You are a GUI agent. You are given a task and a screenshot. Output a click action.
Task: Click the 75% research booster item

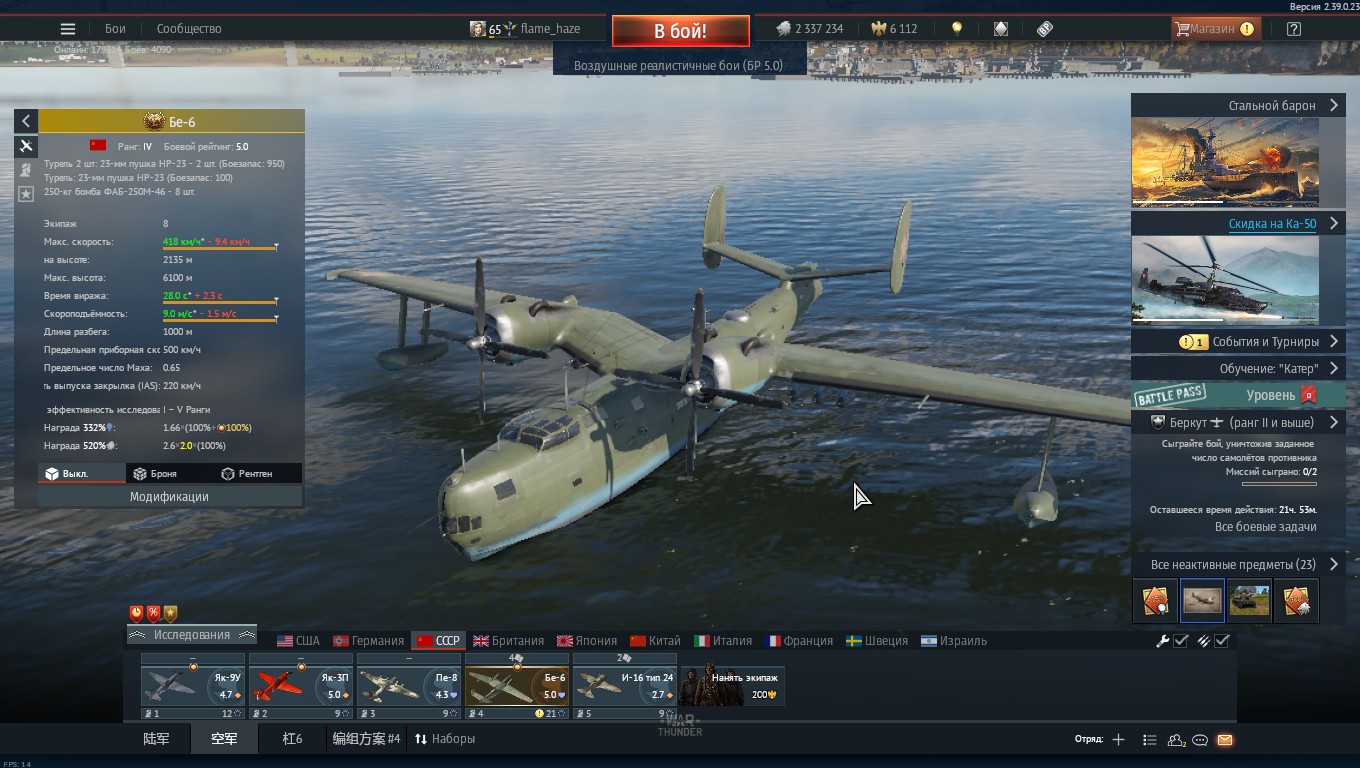point(1154,600)
